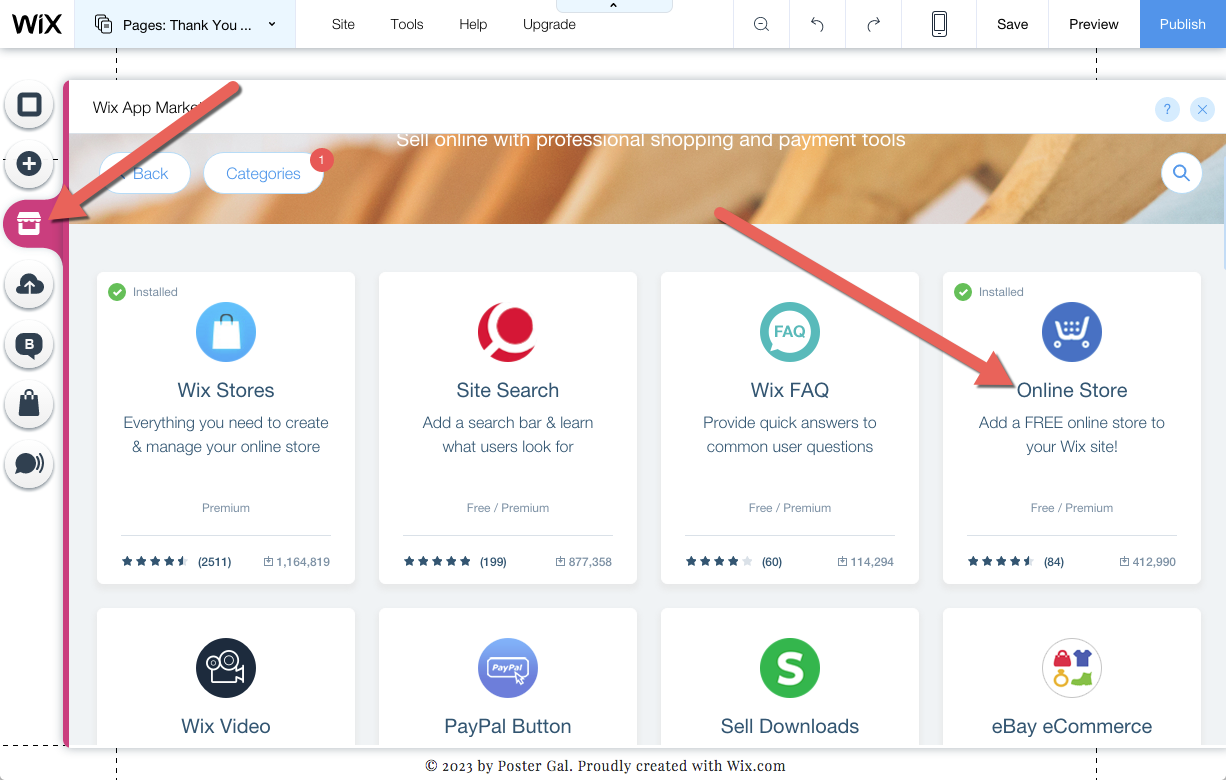Viewport: 1226px width, 780px height.
Task: Switch to the mobile editor icon
Action: [x=939, y=24]
